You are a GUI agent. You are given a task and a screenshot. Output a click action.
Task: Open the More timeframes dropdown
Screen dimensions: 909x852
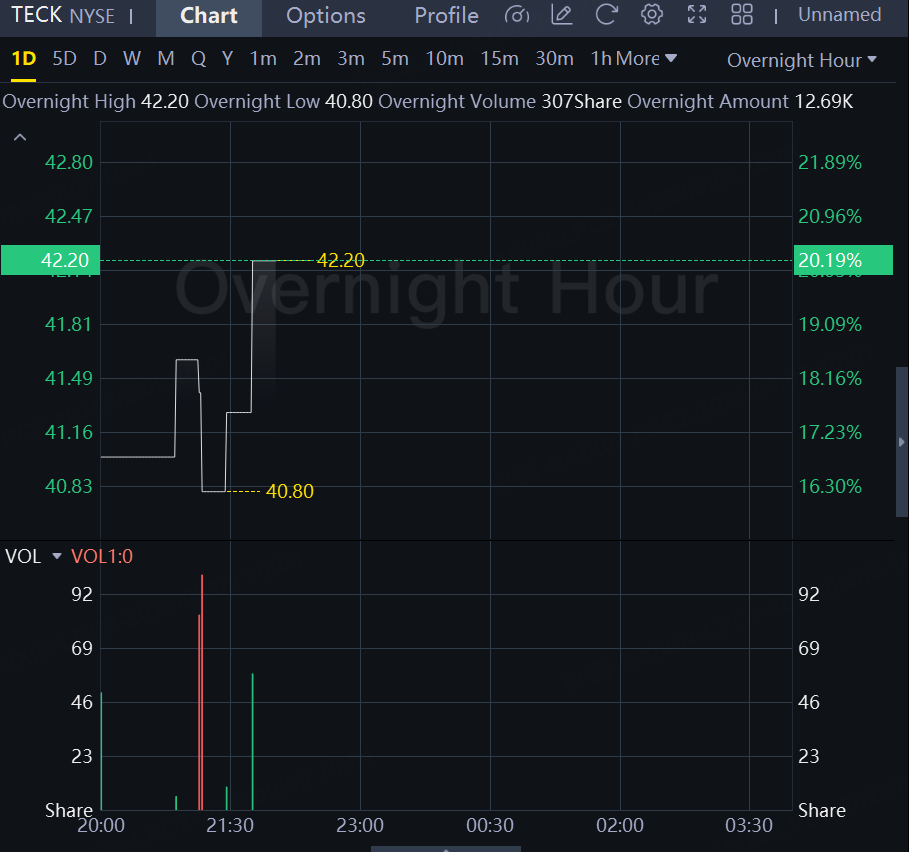[x=646, y=59]
